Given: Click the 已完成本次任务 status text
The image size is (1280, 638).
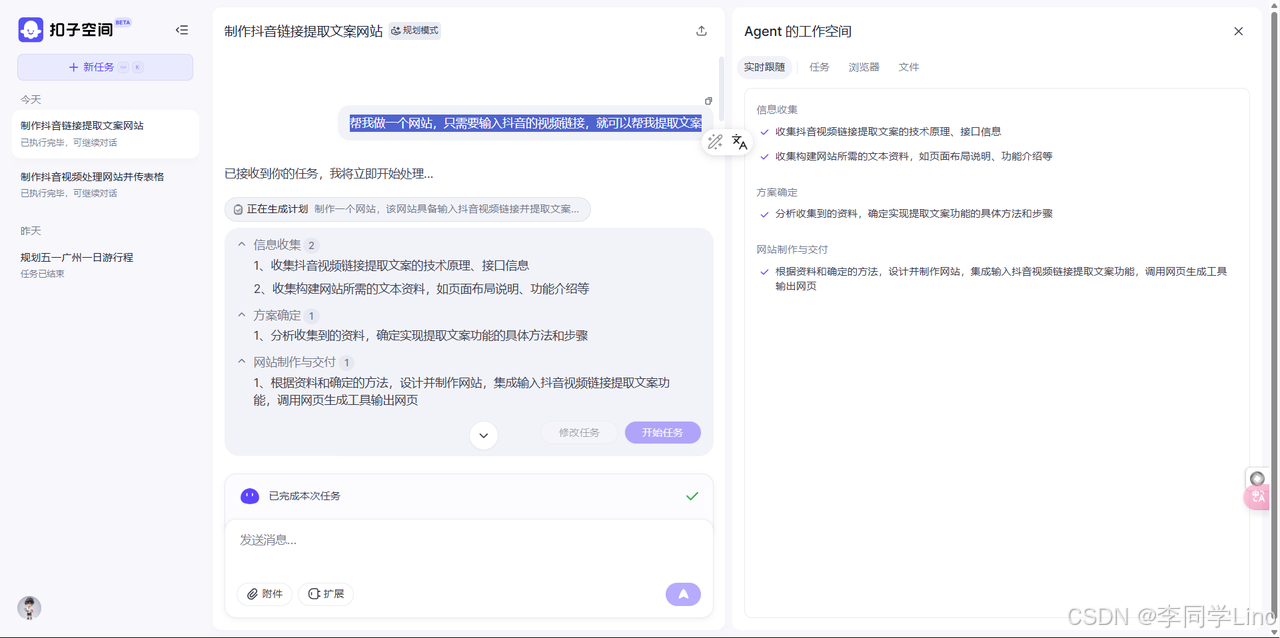Looking at the screenshot, I should pyautogui.click(x=305, y=496).
